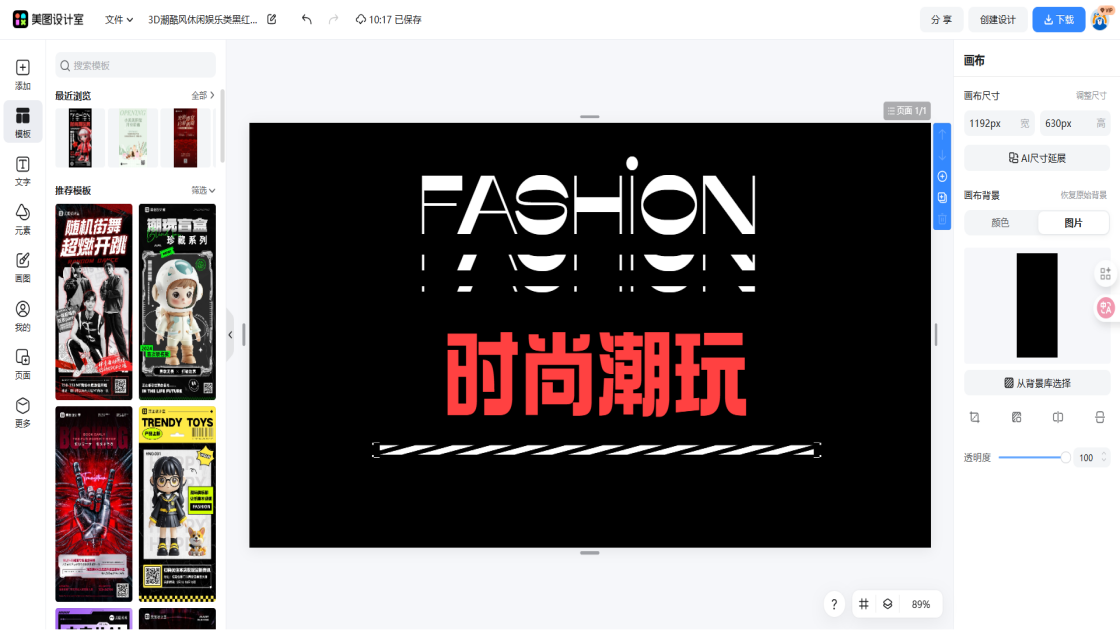Viewport: 1120px width, 630px height.
Task: Expand the 筛选 filter dropdown
Action: coord(203,190)
